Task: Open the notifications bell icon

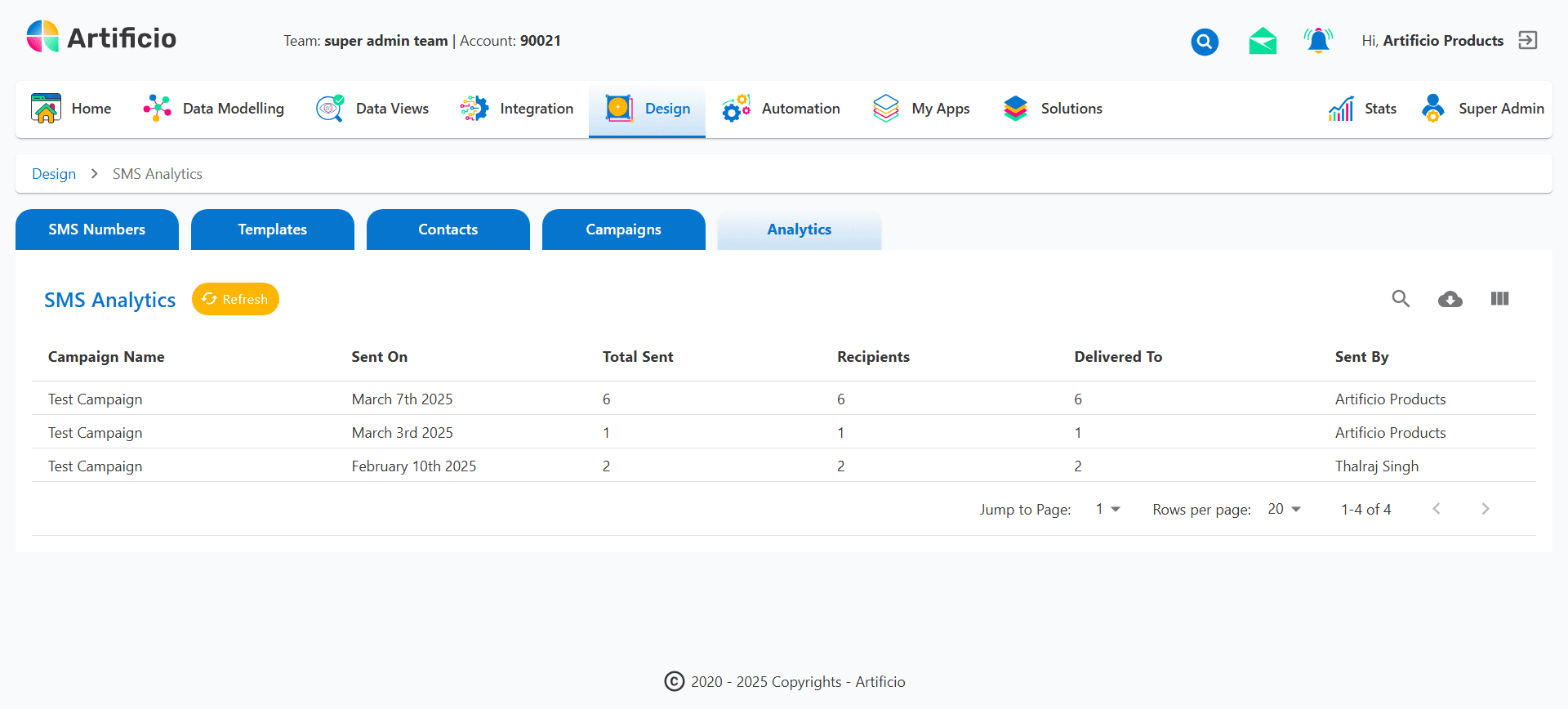Action: point(1318,40)
